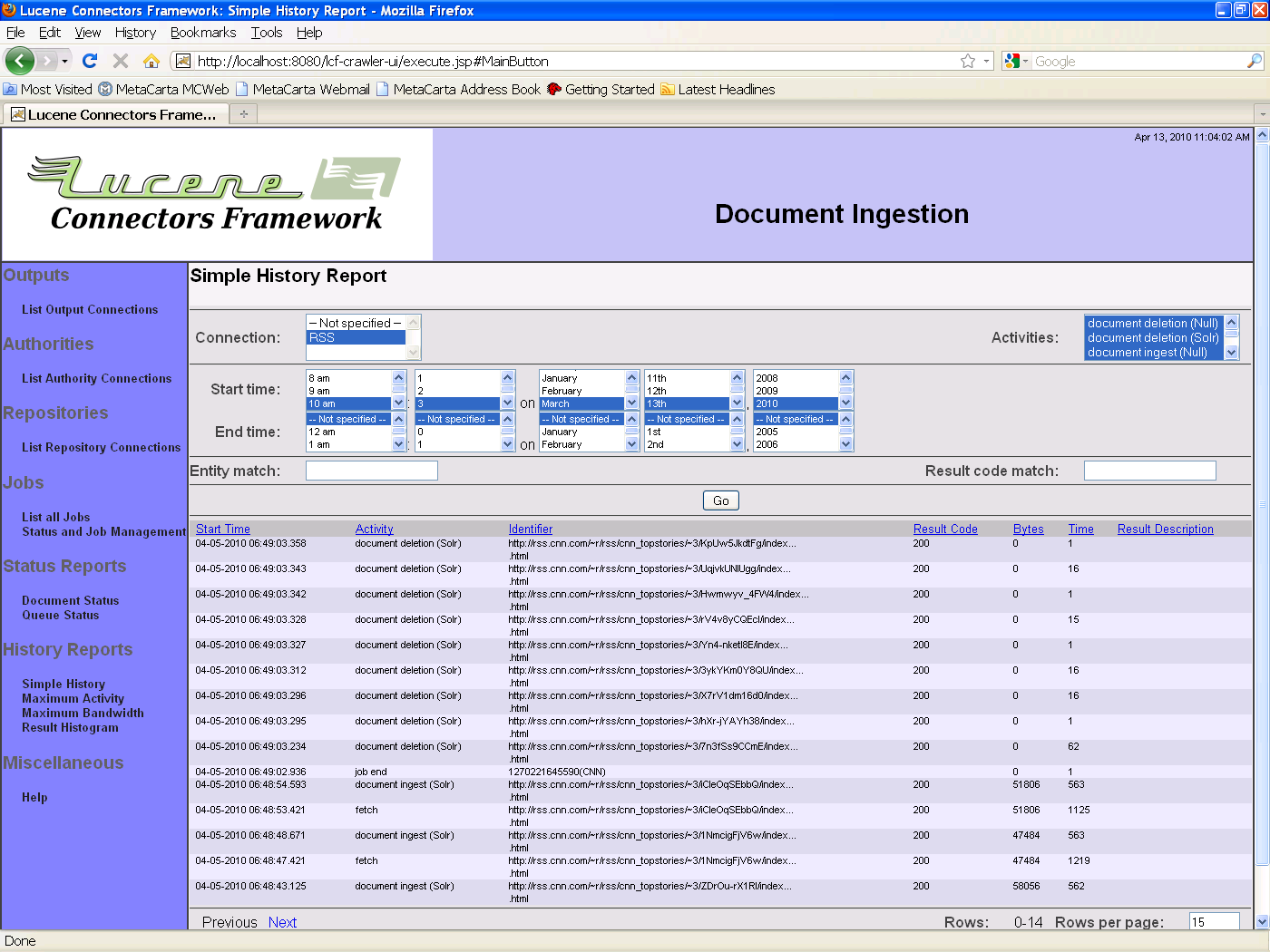The image size is (1270, 952).
Task: Go to the Firefox Home icon
Action: [x=151, y=61]
